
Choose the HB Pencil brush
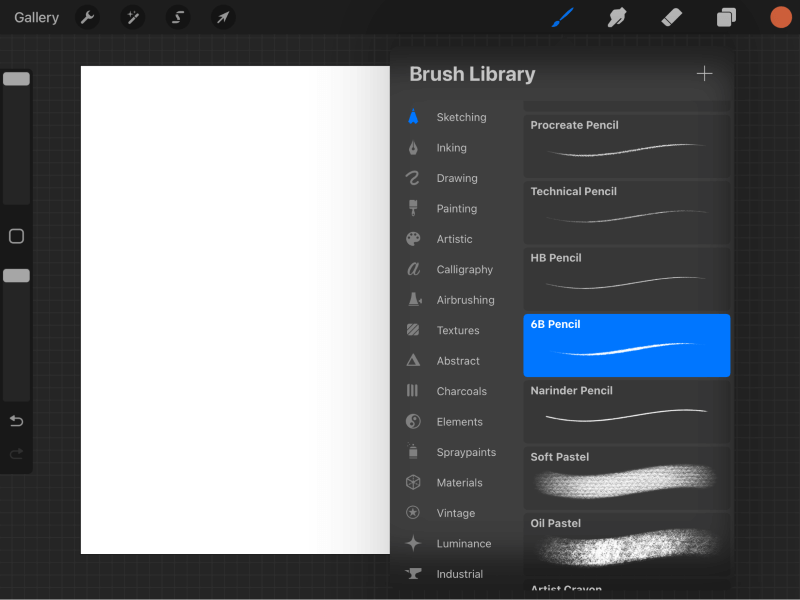(x=627, y=279)
